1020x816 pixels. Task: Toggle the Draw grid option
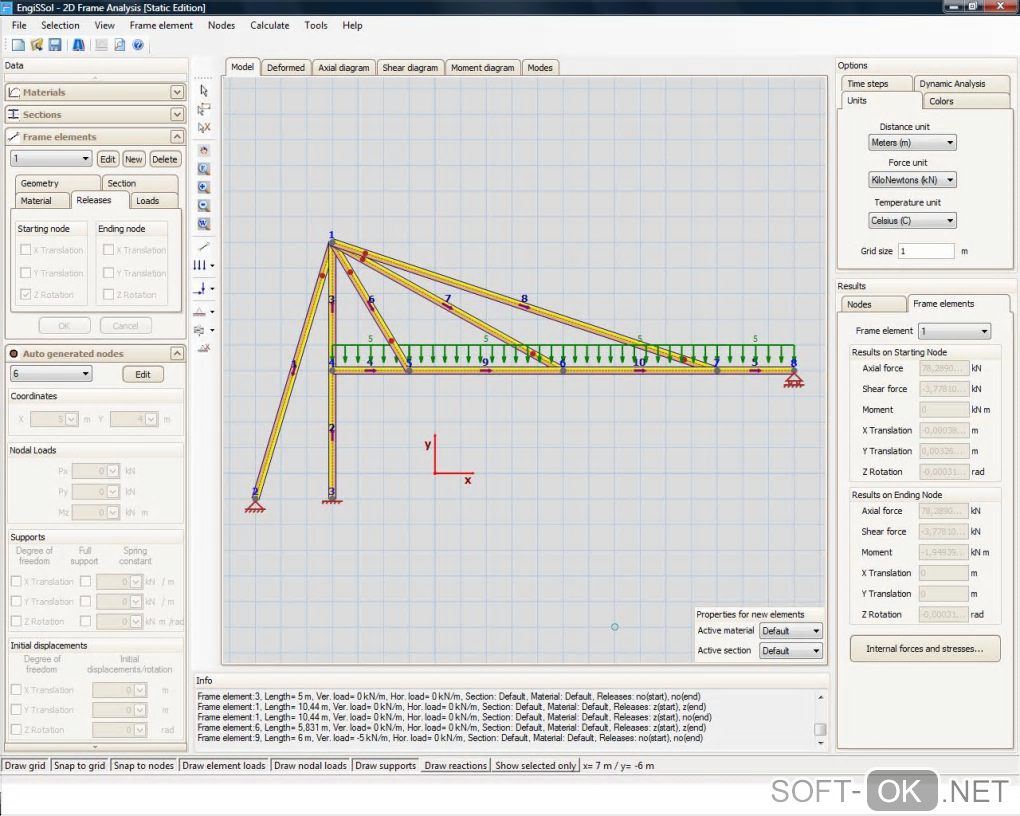(25, 766)
